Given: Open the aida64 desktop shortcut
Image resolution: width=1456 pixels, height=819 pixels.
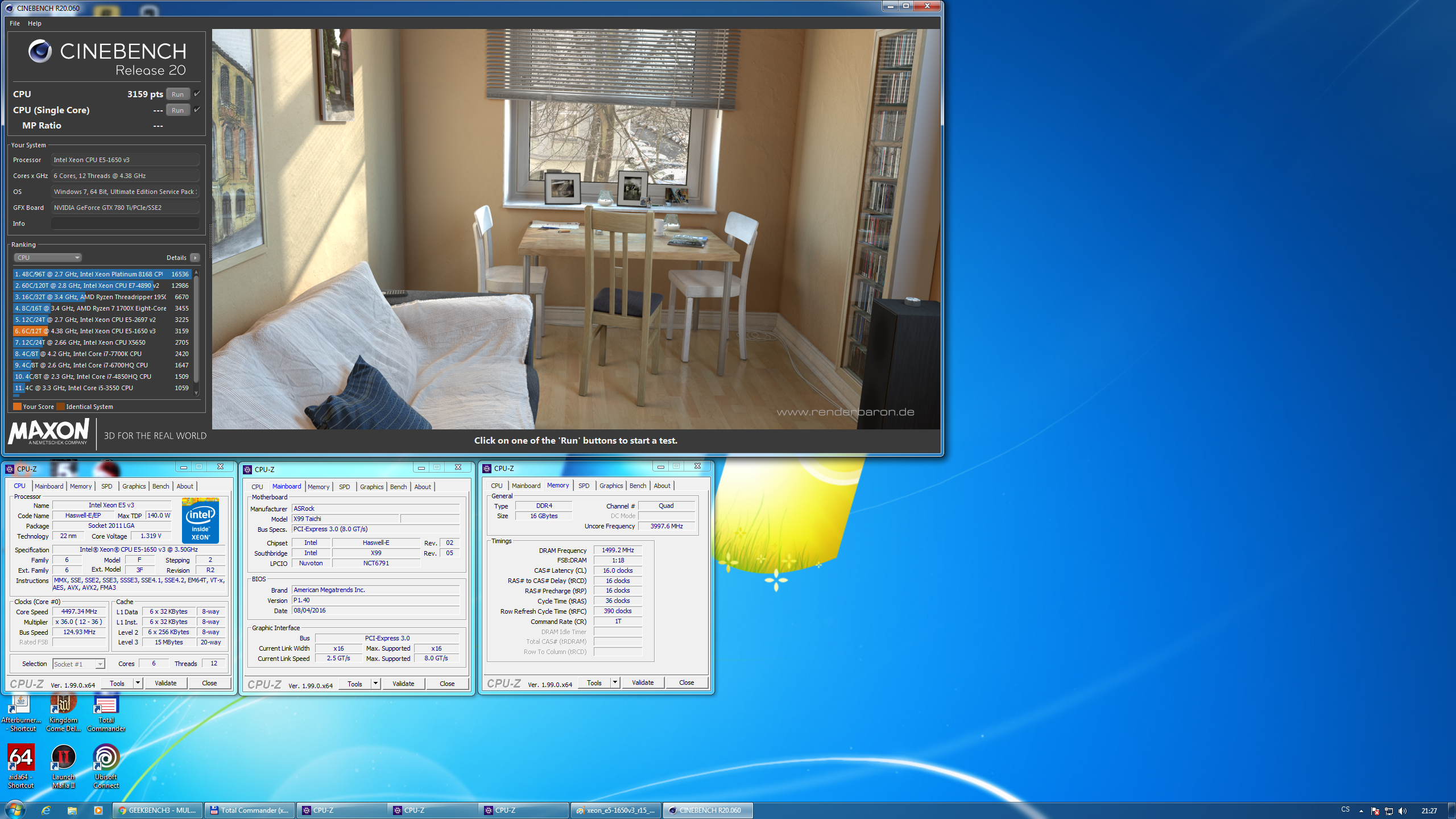Looking at the screenshot, I should click(21, 766).
